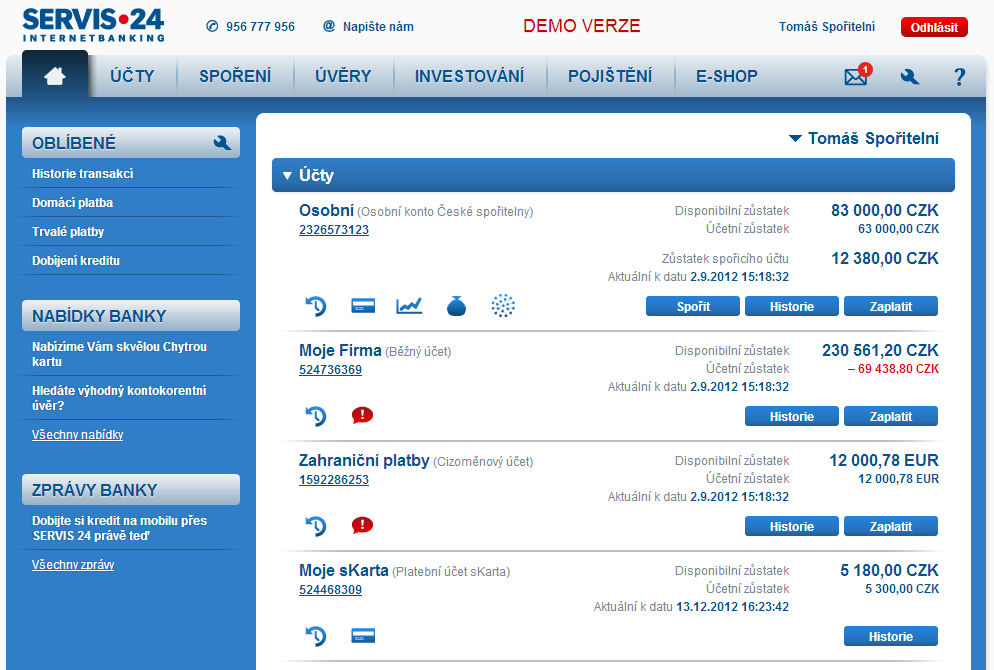This screenshot has width=994, height=670.
Task: Open the kontokorentní úvěr offer
Action: 119,398
